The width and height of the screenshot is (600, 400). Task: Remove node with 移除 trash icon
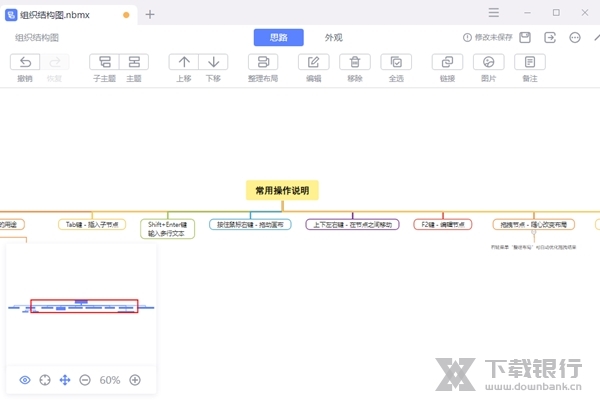tap(355, 62)
